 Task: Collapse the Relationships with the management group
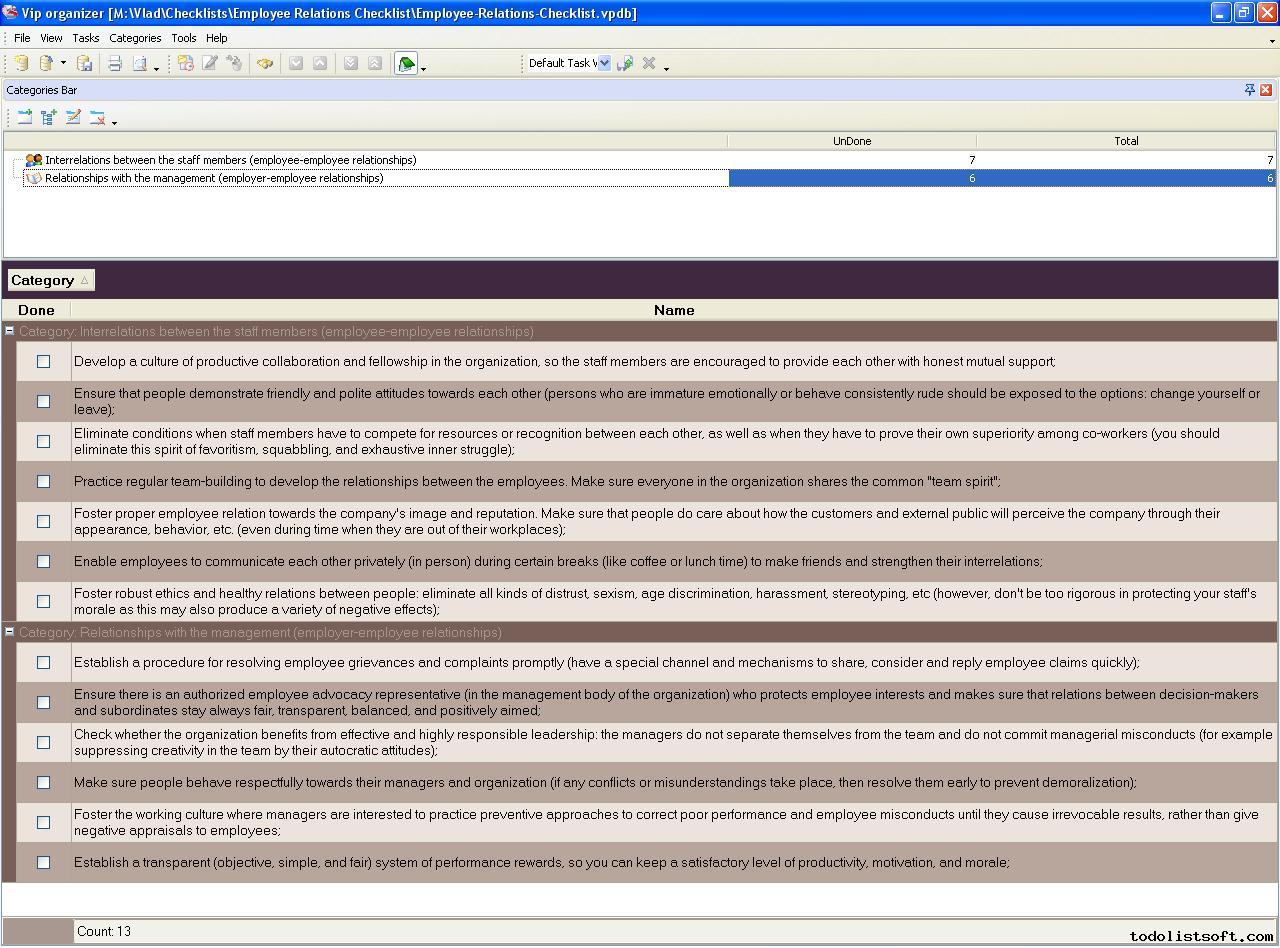(x=9, y=632)
